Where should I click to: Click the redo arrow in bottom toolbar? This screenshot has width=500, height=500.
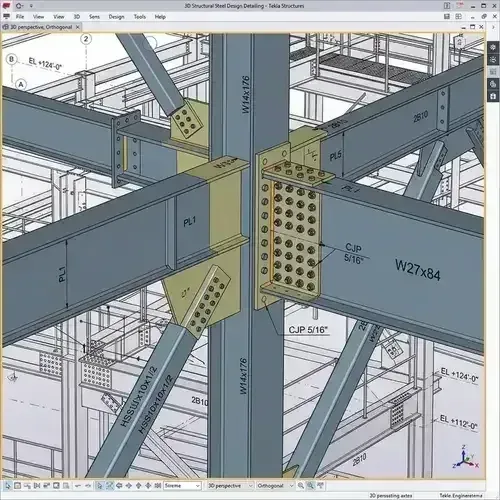click(88, 486)
